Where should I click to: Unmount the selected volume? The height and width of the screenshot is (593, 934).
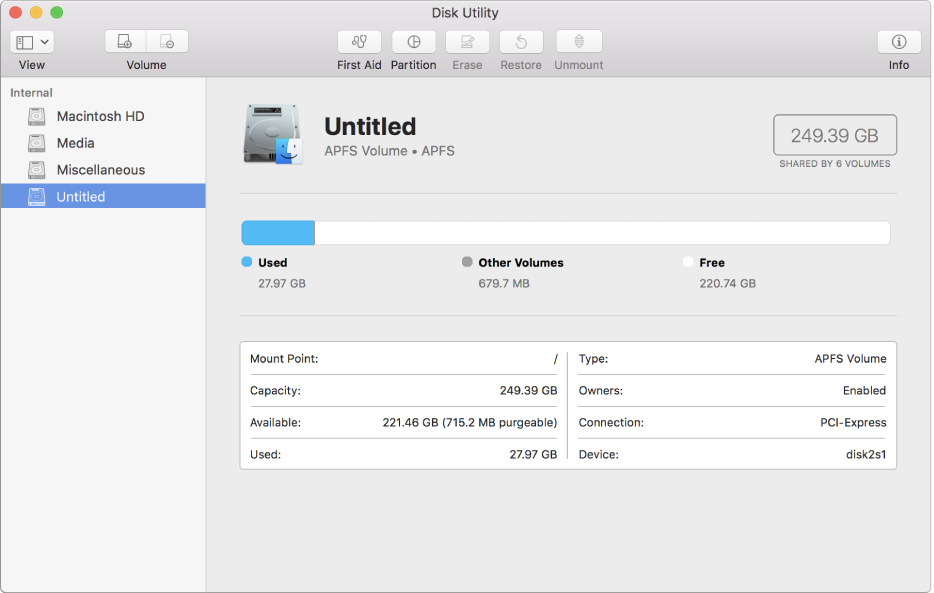pyautogui.click(x=578, y=42)
